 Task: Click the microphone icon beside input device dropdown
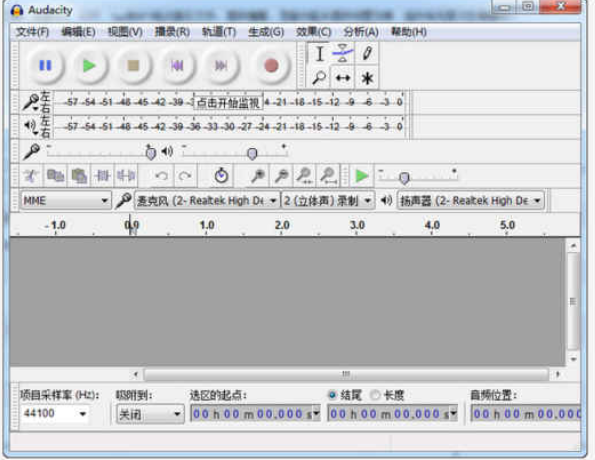click(123, 200)
